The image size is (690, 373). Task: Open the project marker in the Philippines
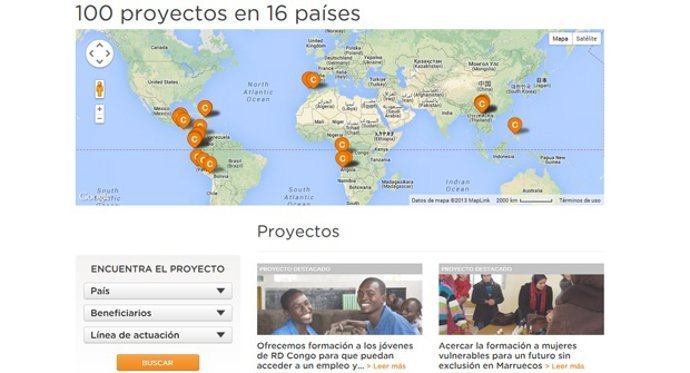(514, 125)
